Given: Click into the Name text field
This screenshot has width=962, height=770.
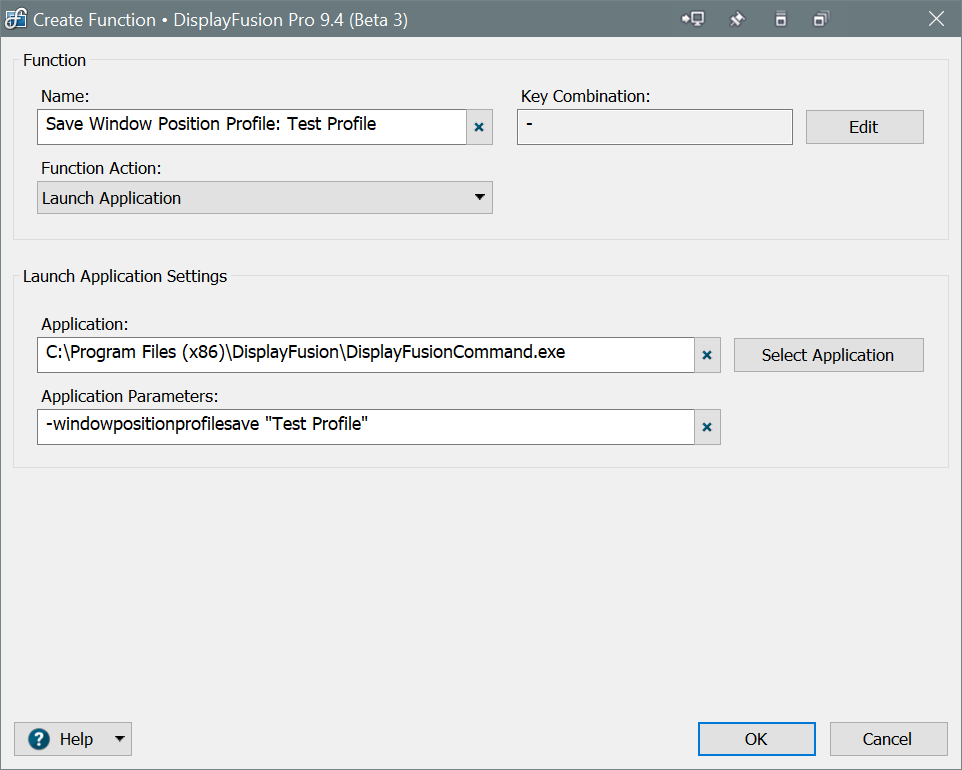Looking at the screenshot, I should pyautogui.click(x=252, y=126).
